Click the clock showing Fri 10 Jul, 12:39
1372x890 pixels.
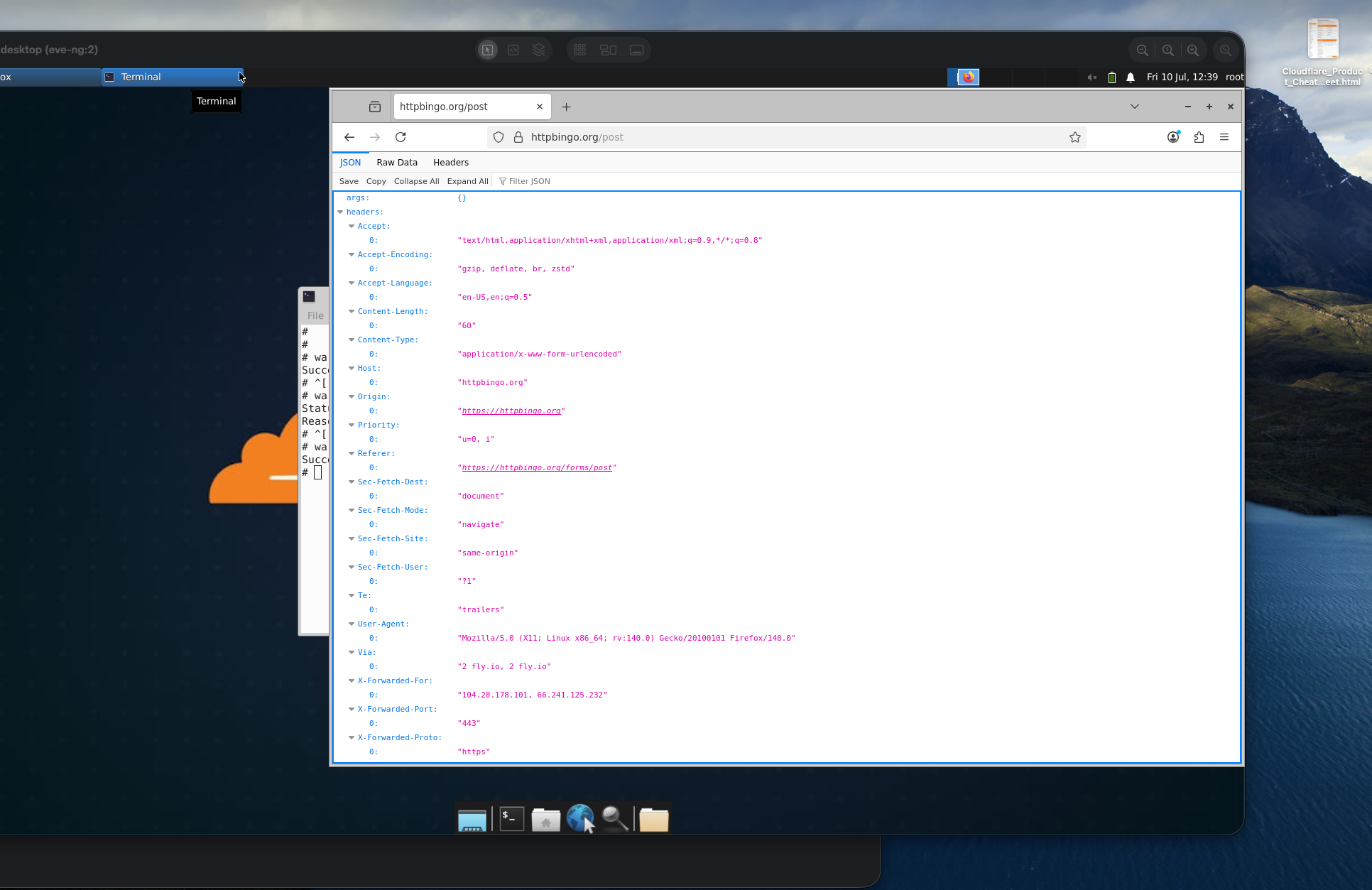(x=1182, y=77)
